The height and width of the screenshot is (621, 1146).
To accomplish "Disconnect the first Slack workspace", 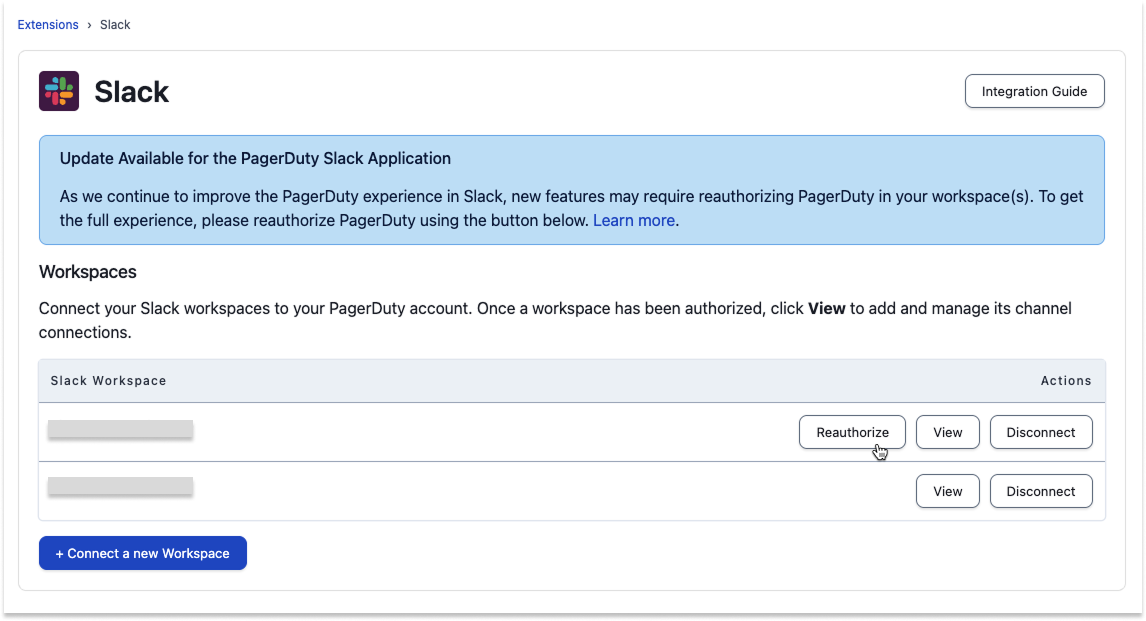I will [x=1041, y=433].
